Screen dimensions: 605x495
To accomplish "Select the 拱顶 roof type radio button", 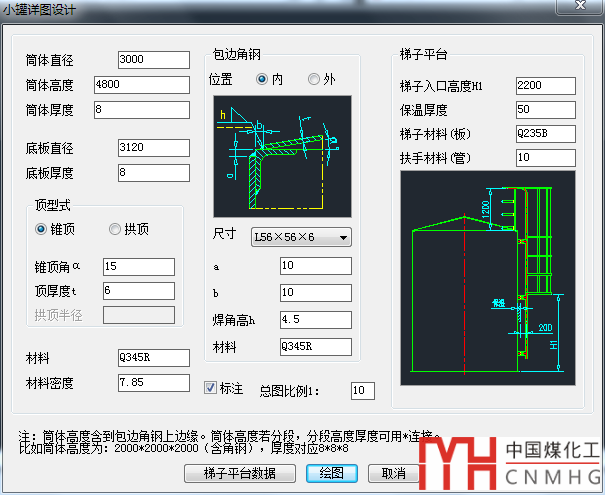I will click(x=115, y=229).
